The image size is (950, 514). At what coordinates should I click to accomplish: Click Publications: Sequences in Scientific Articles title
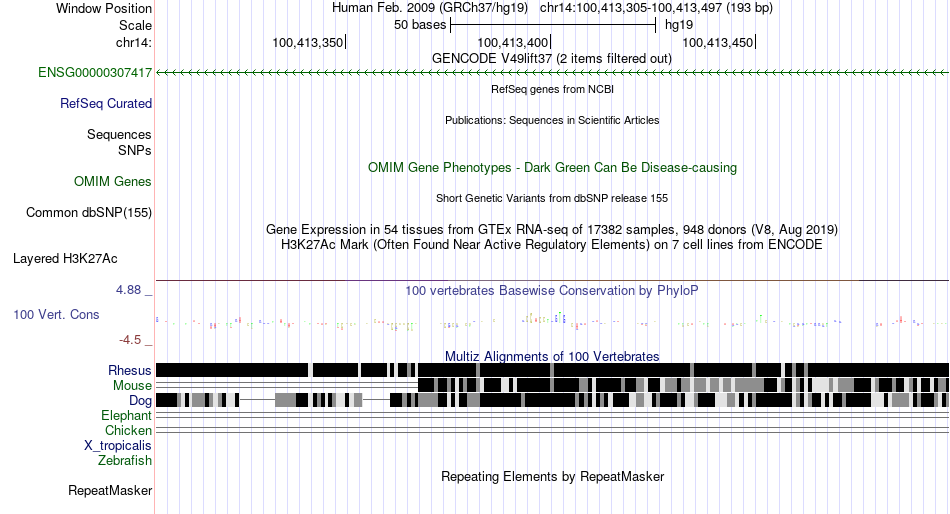[x=552, y=120]
